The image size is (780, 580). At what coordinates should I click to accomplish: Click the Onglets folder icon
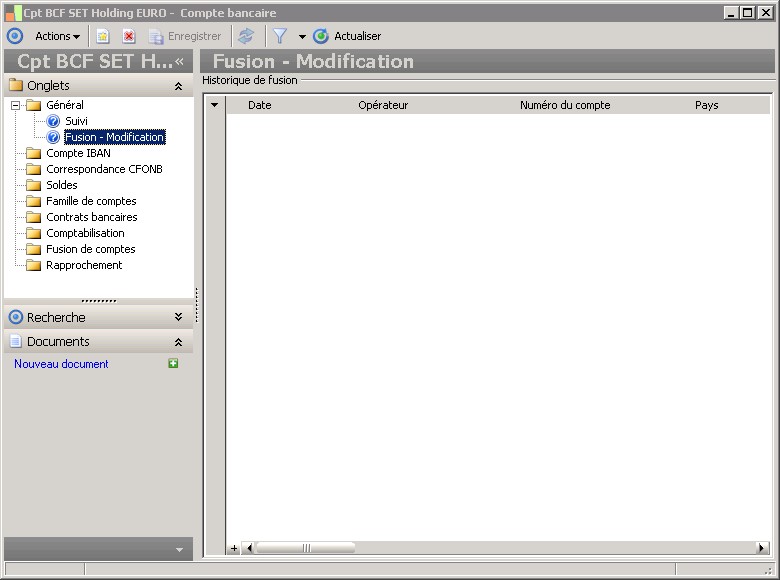click(16, 85)
